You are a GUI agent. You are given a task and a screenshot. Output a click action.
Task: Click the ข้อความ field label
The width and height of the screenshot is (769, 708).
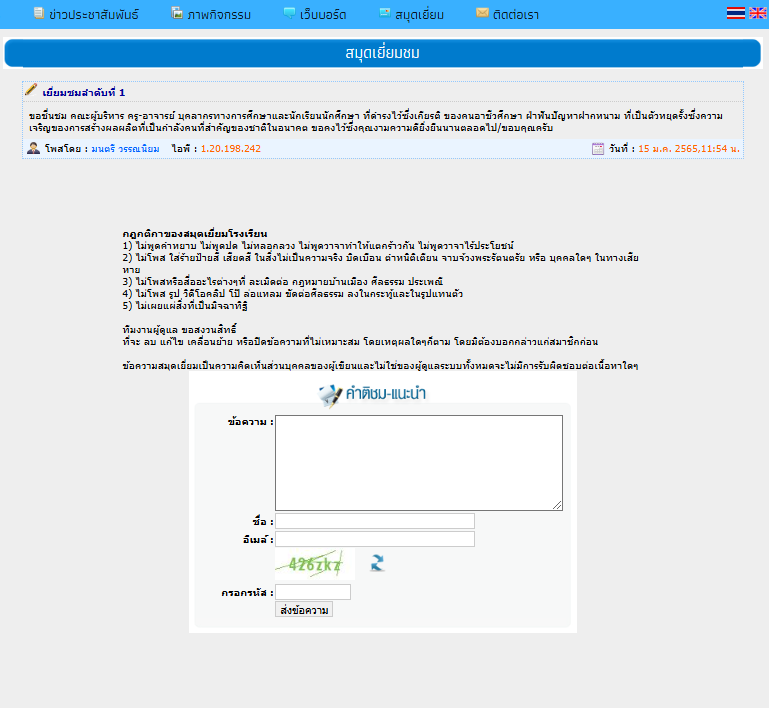tap(251, 422)
